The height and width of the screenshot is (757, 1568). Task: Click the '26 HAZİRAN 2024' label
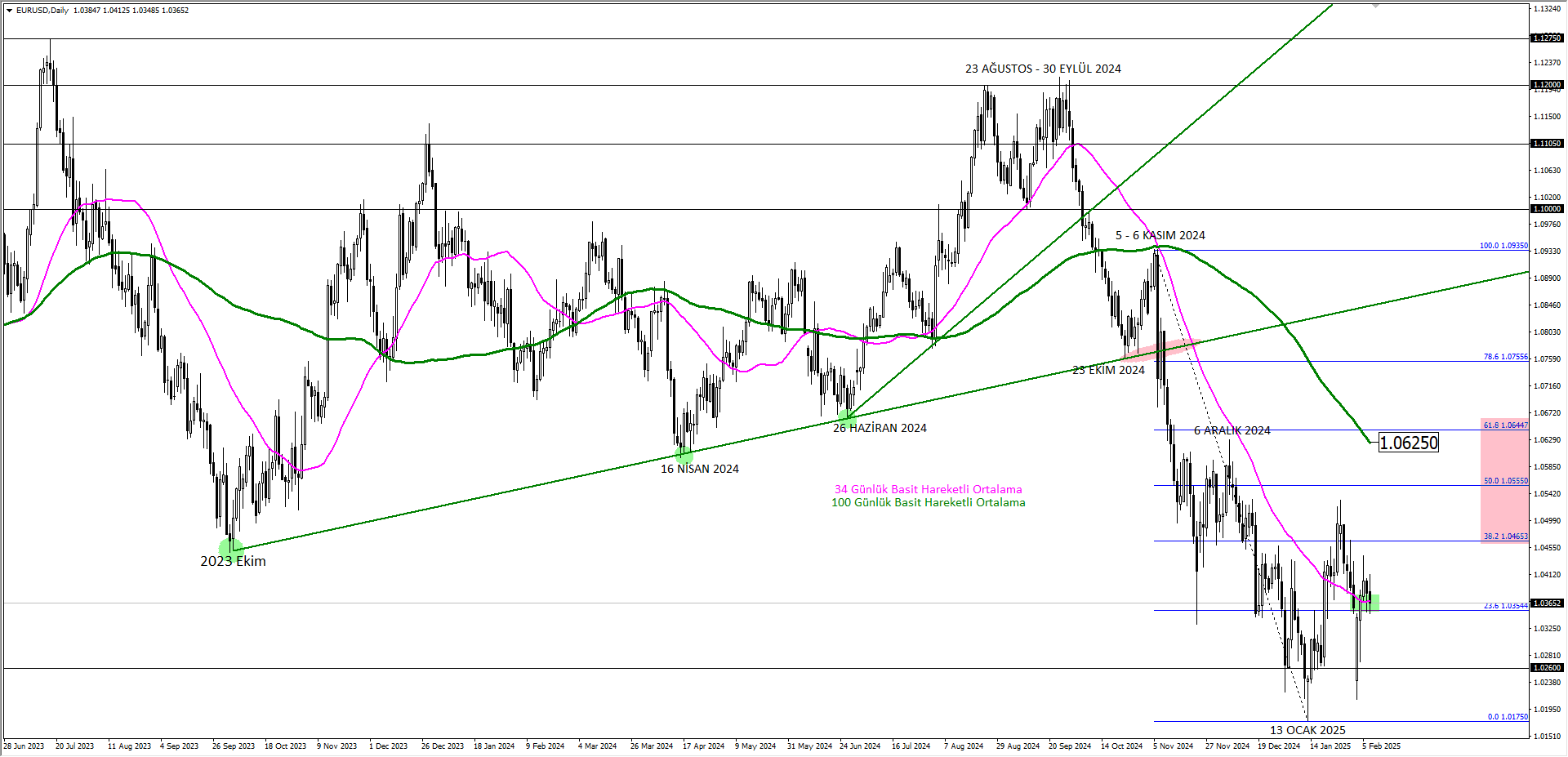(880, 428)
